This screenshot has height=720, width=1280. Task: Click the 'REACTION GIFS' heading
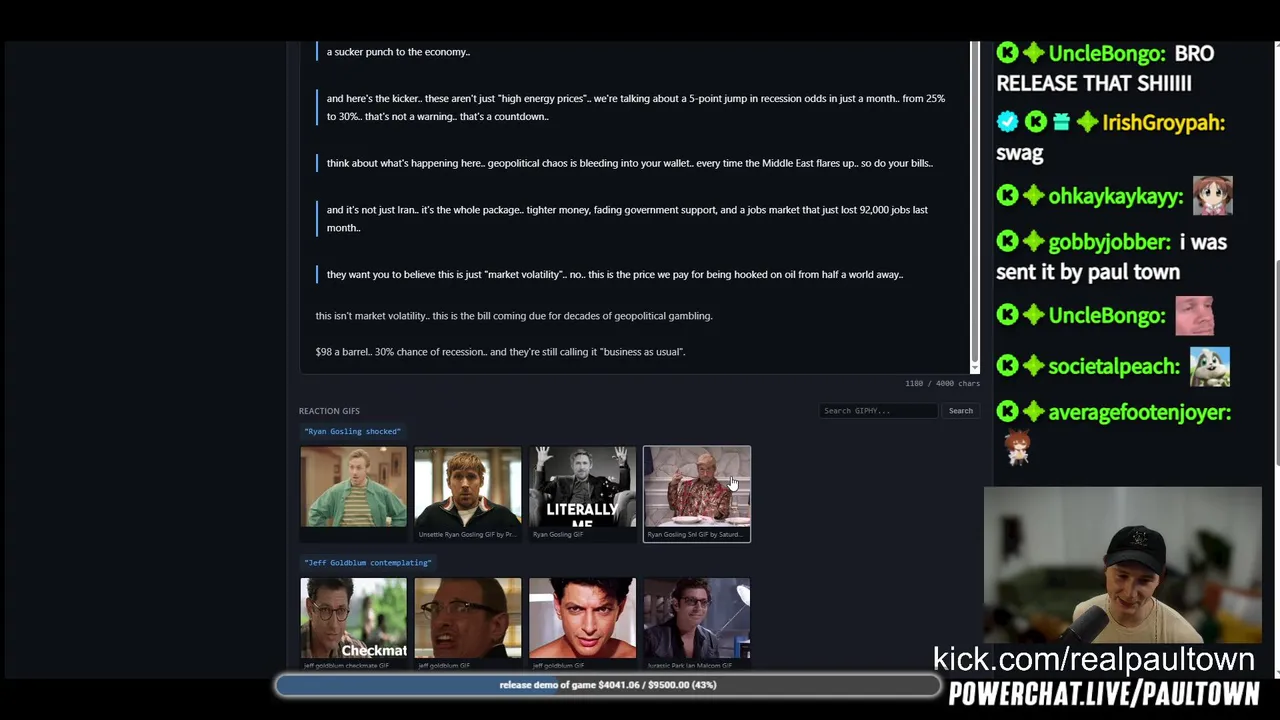(x=329, y=411)
